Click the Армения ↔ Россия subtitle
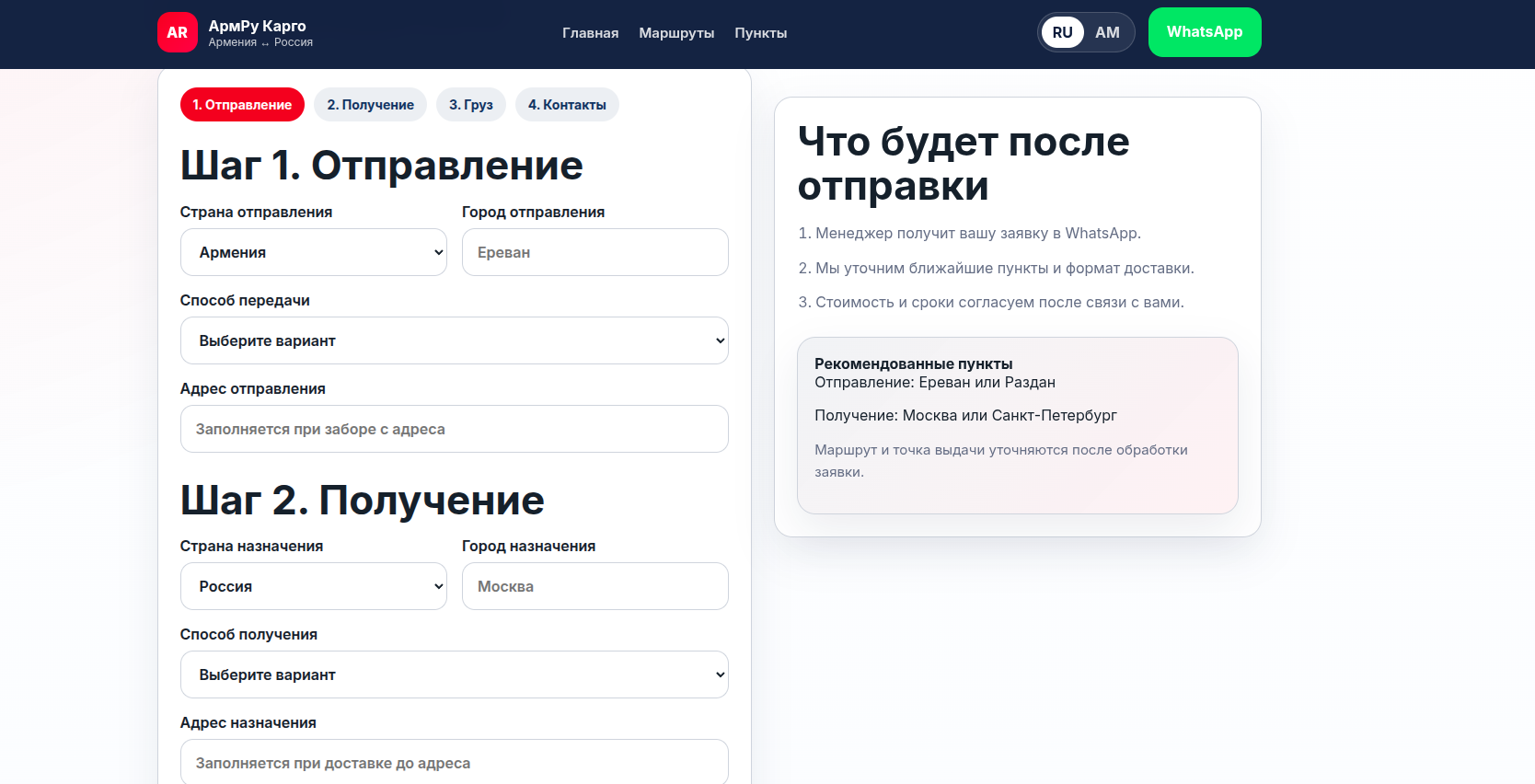1535x784 pixels. [x=260, y=42]
